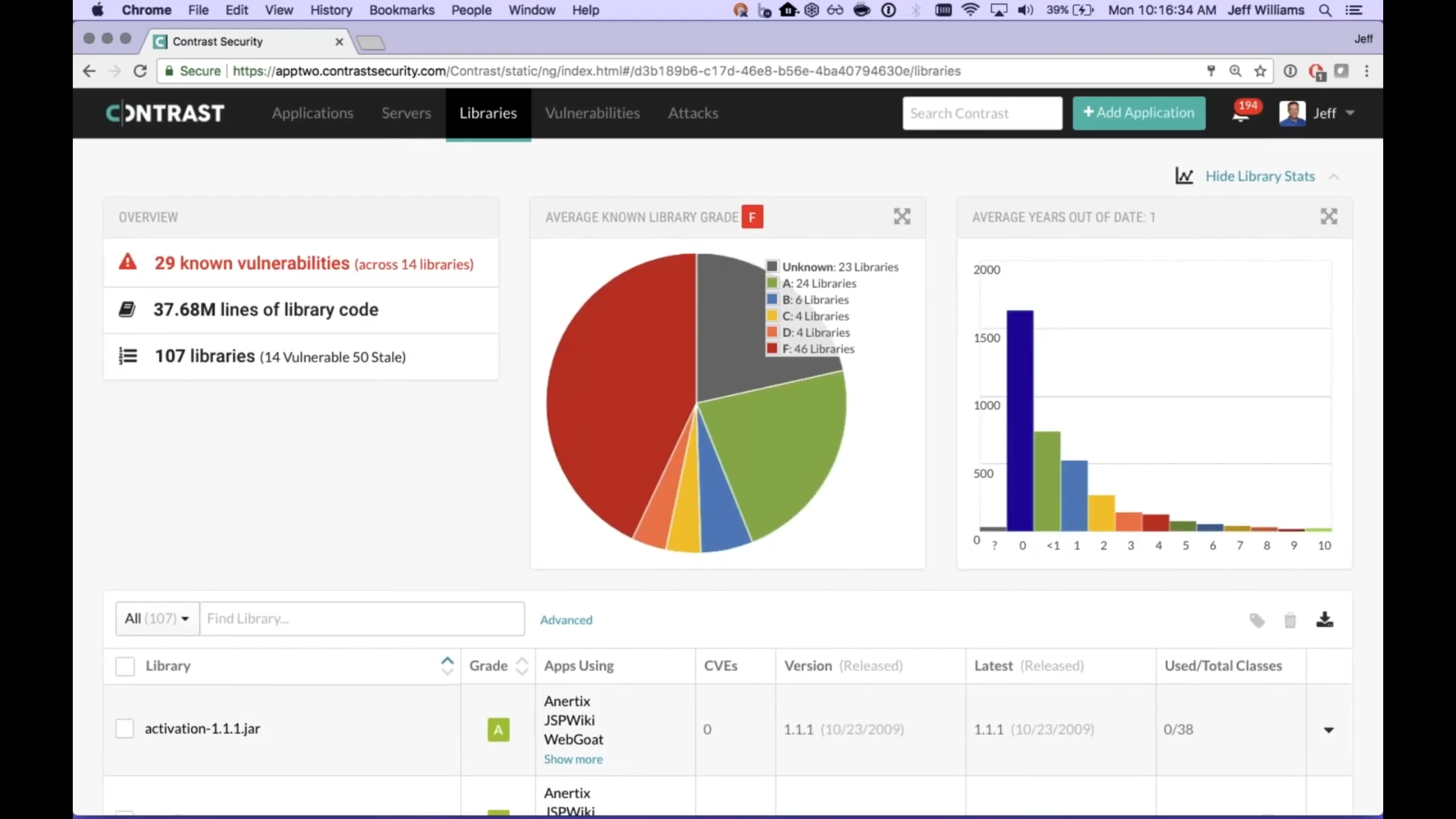
Task: Expand the Average Known Library Grade chart
Action: 902,217
